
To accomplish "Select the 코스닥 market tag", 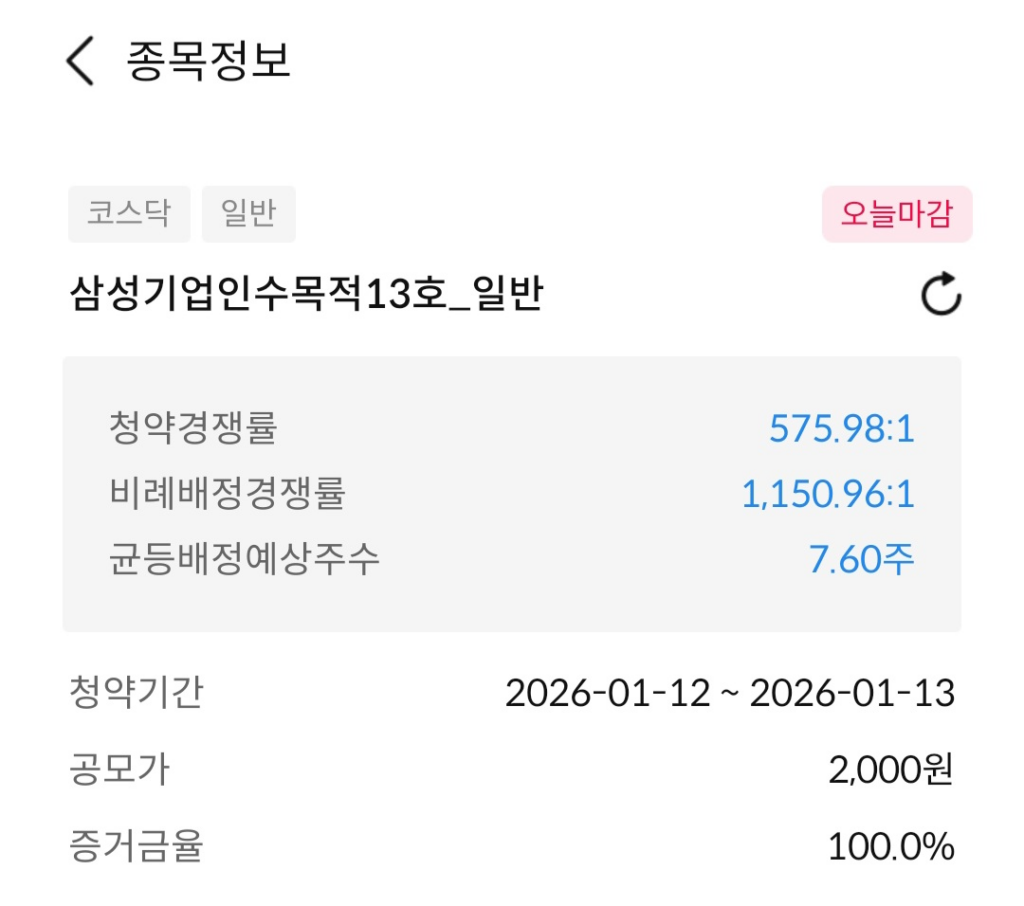I will pyautogui.click(x=129, y=214).
